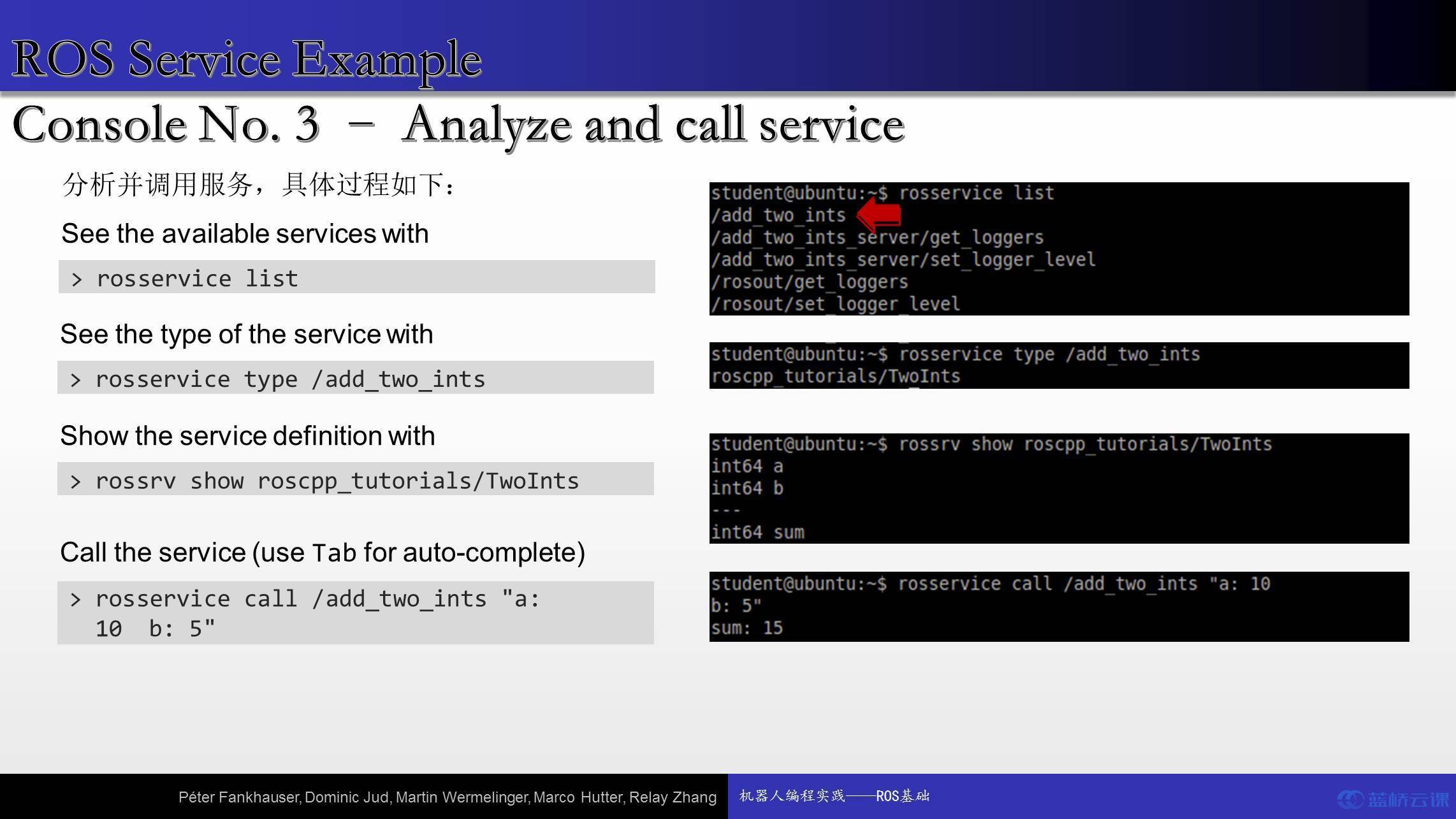The height and width of the screenshot is (819, 1456).
Task: Click terminal output 'int64 a'
Action: click(747, 467)
